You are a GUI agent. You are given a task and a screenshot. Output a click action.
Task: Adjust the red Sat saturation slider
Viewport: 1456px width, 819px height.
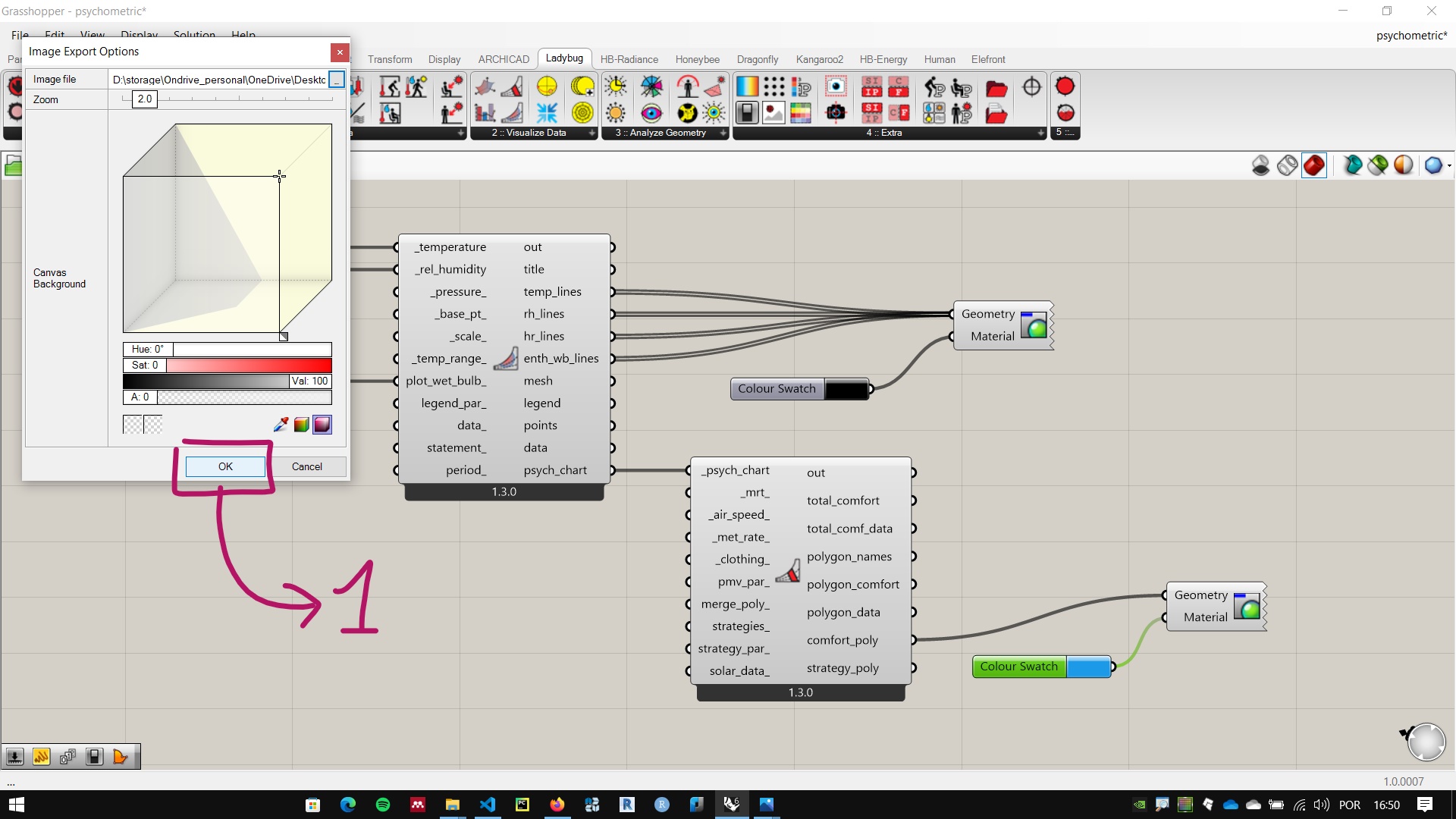coord(227,366)
